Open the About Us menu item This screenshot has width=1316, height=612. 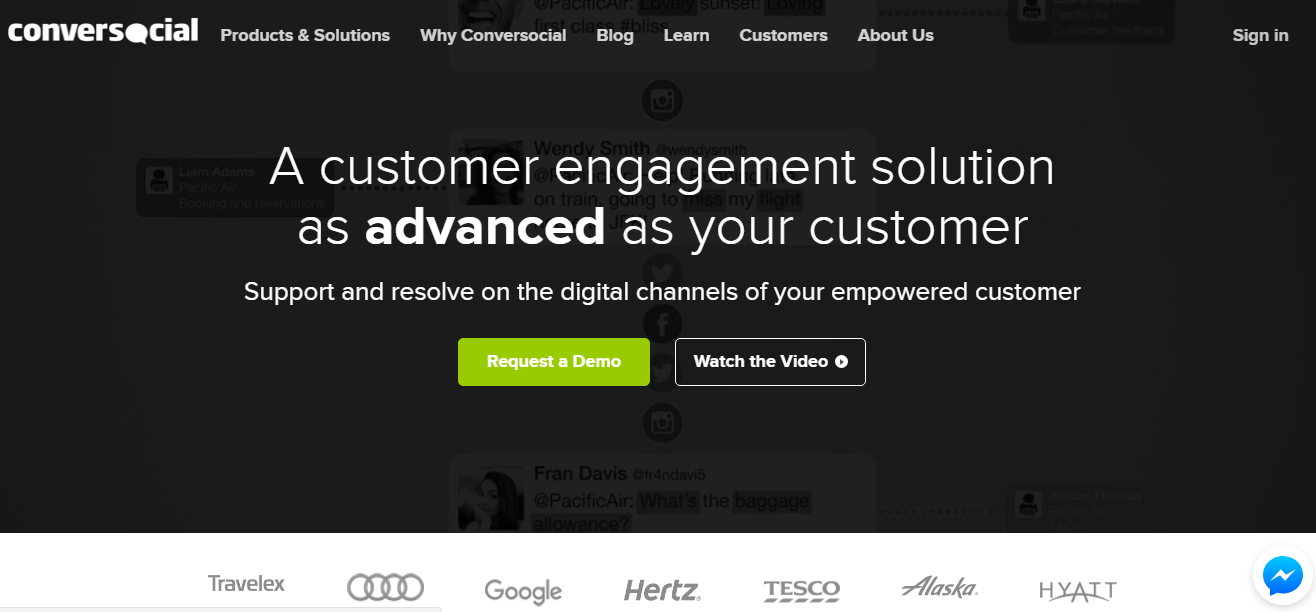tap(895, 35)
